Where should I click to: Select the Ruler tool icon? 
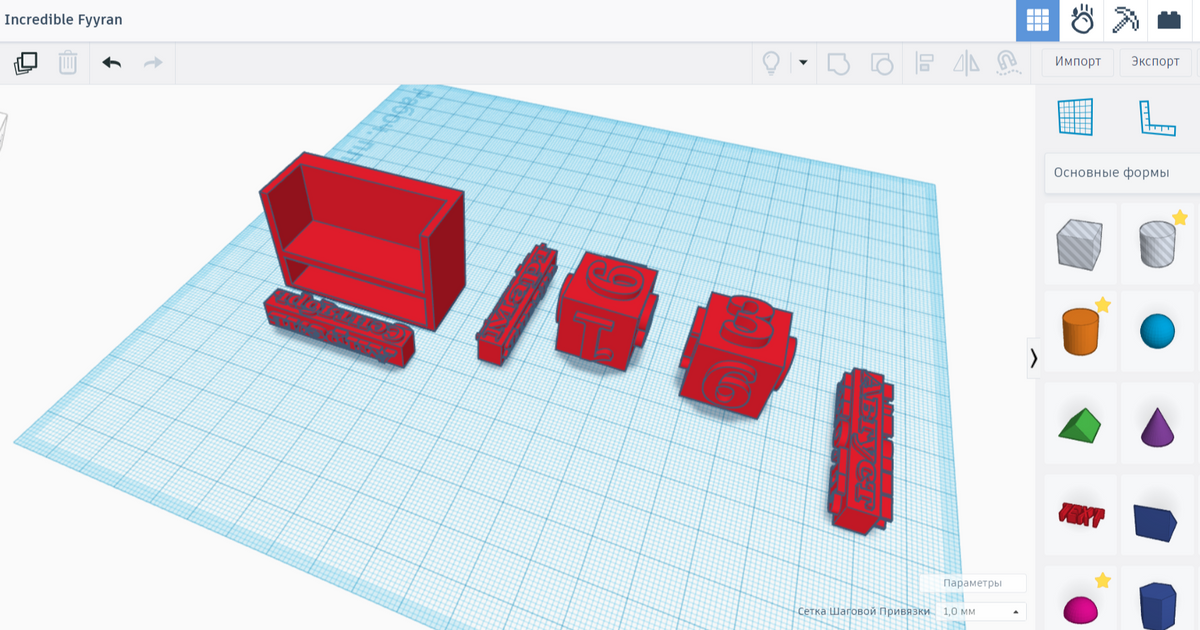coord(1157,117)
